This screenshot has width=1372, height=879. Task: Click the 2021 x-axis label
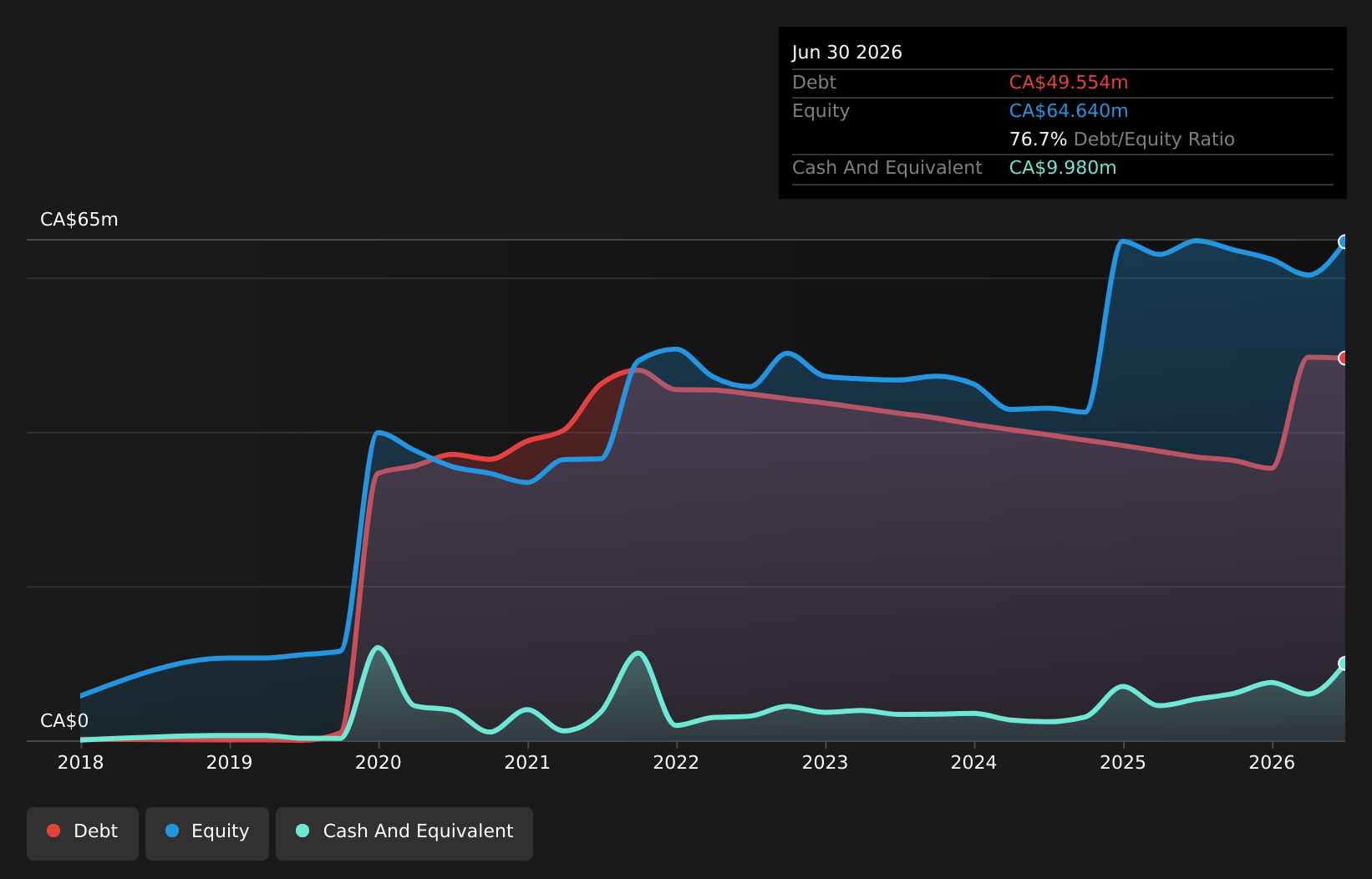(527, 762)
